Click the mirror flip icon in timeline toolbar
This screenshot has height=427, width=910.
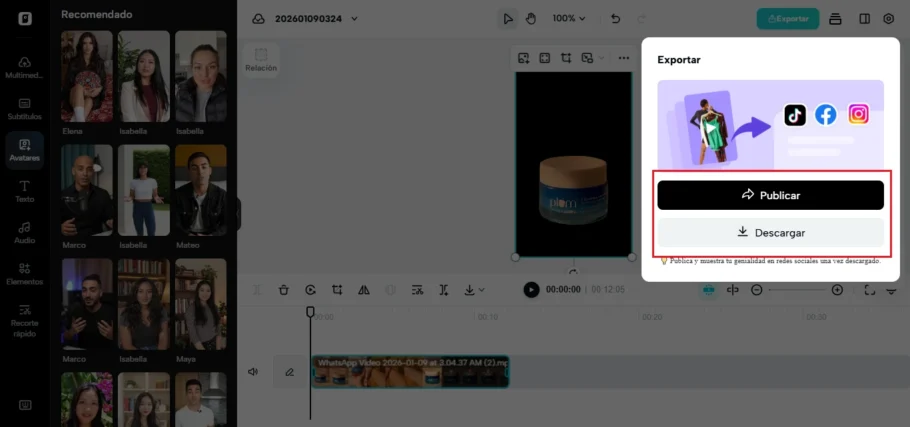pyautogui.click(x=364, y=290)
